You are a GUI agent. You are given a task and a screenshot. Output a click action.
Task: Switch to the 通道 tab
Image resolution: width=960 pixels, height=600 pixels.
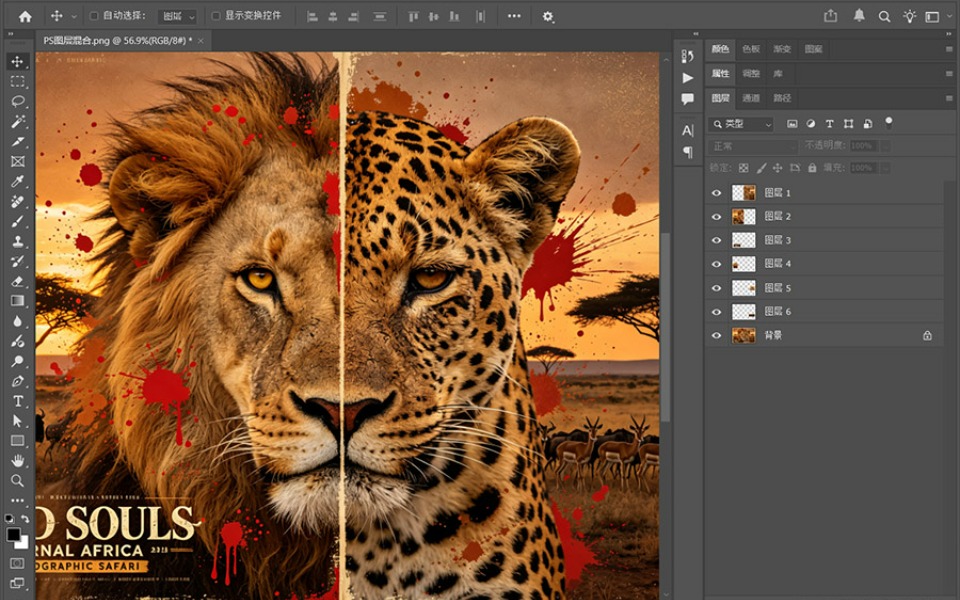[x=751, y=98]
